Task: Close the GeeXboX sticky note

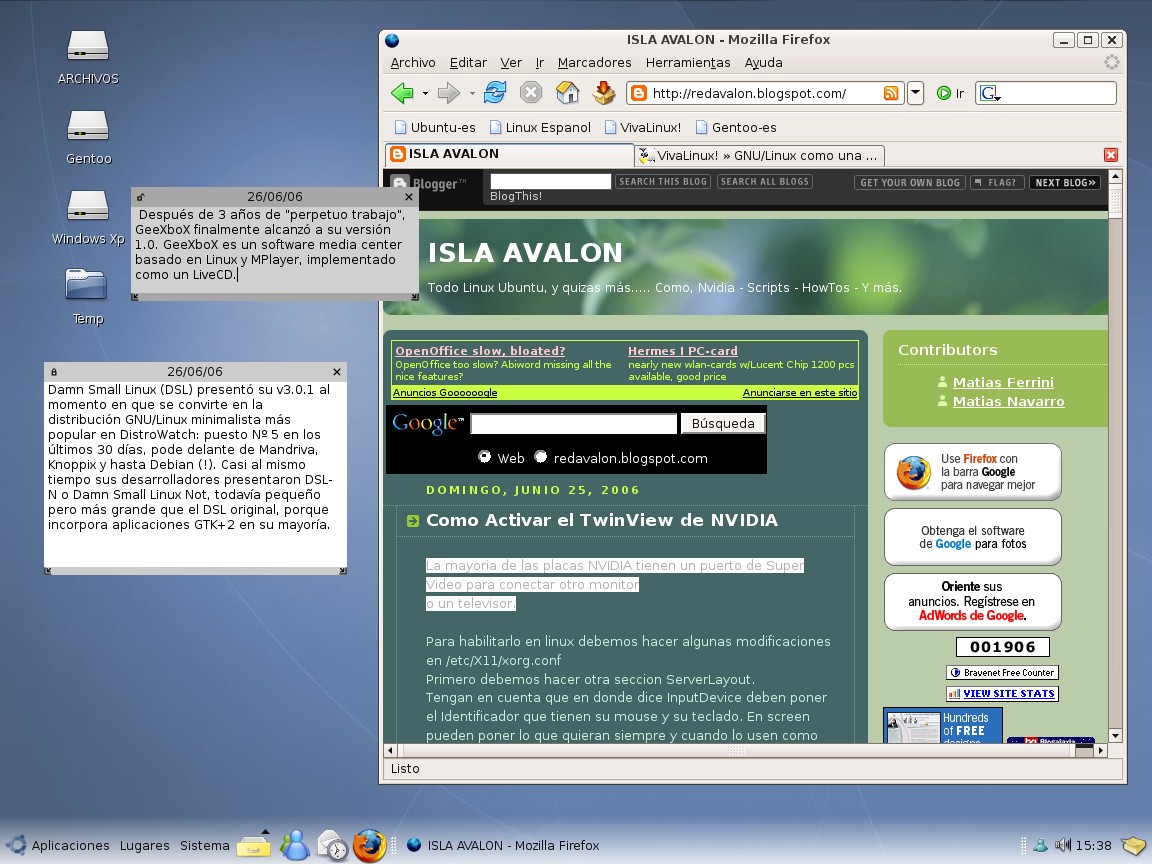Action: [409, 197]
